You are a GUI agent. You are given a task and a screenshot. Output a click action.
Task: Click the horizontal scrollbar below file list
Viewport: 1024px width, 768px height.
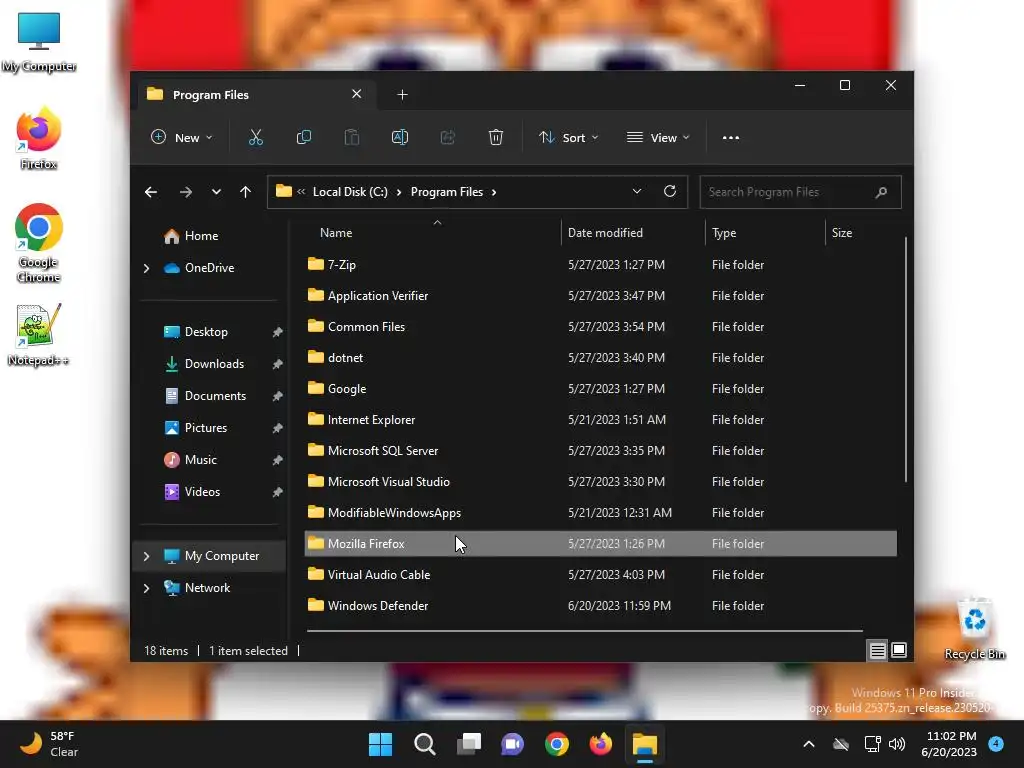[584, 631]
